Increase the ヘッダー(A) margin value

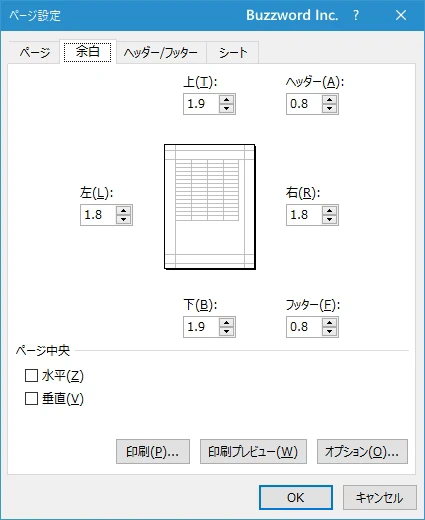click(x=330, y=100)
